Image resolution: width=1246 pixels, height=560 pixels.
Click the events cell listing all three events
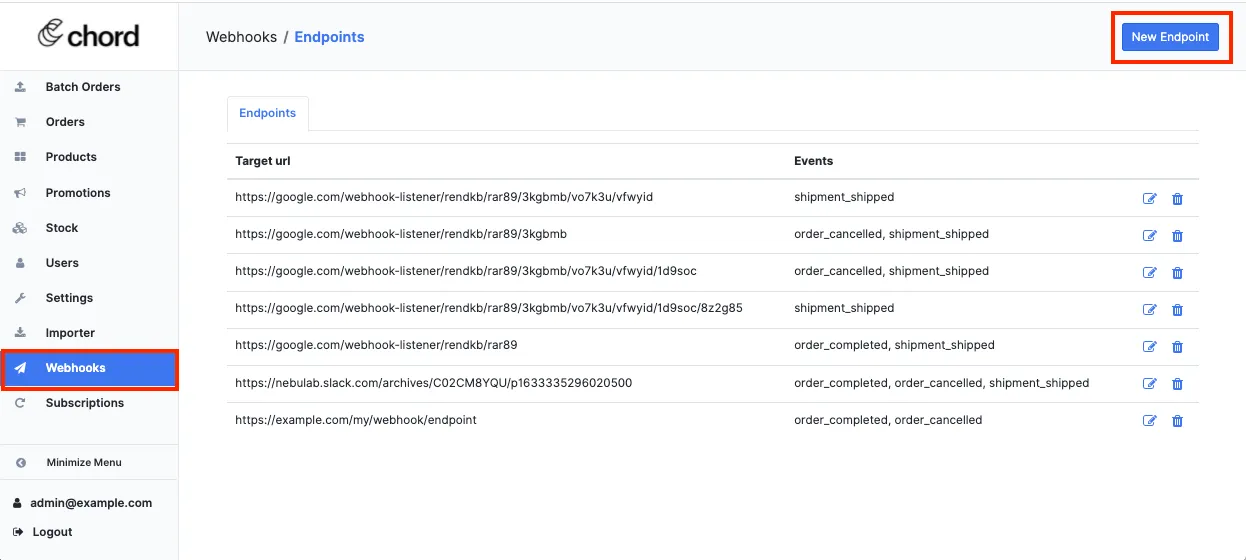[942, 383]
